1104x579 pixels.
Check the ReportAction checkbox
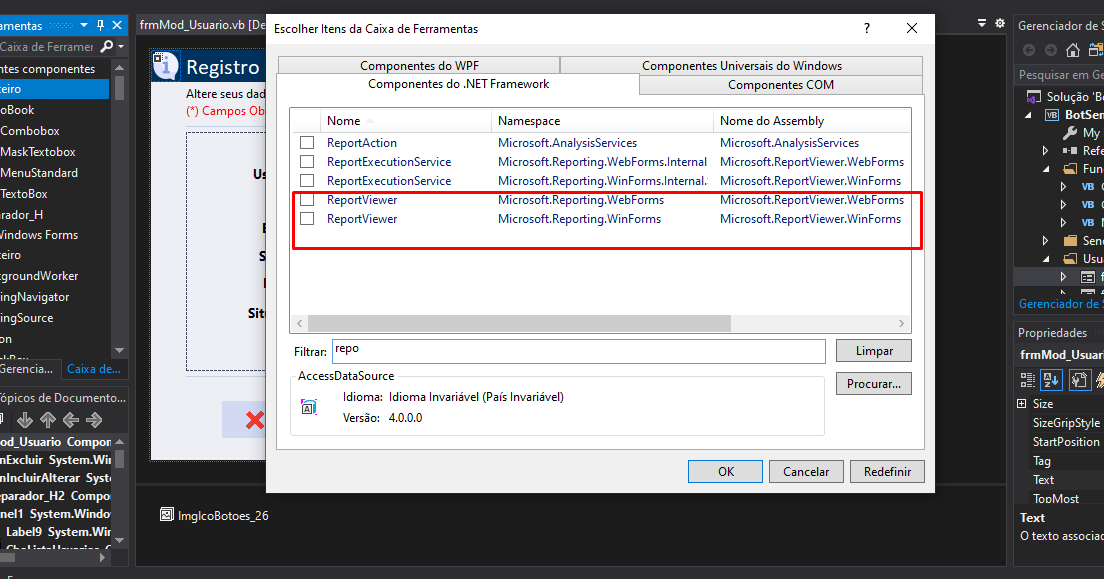[307, 142]
